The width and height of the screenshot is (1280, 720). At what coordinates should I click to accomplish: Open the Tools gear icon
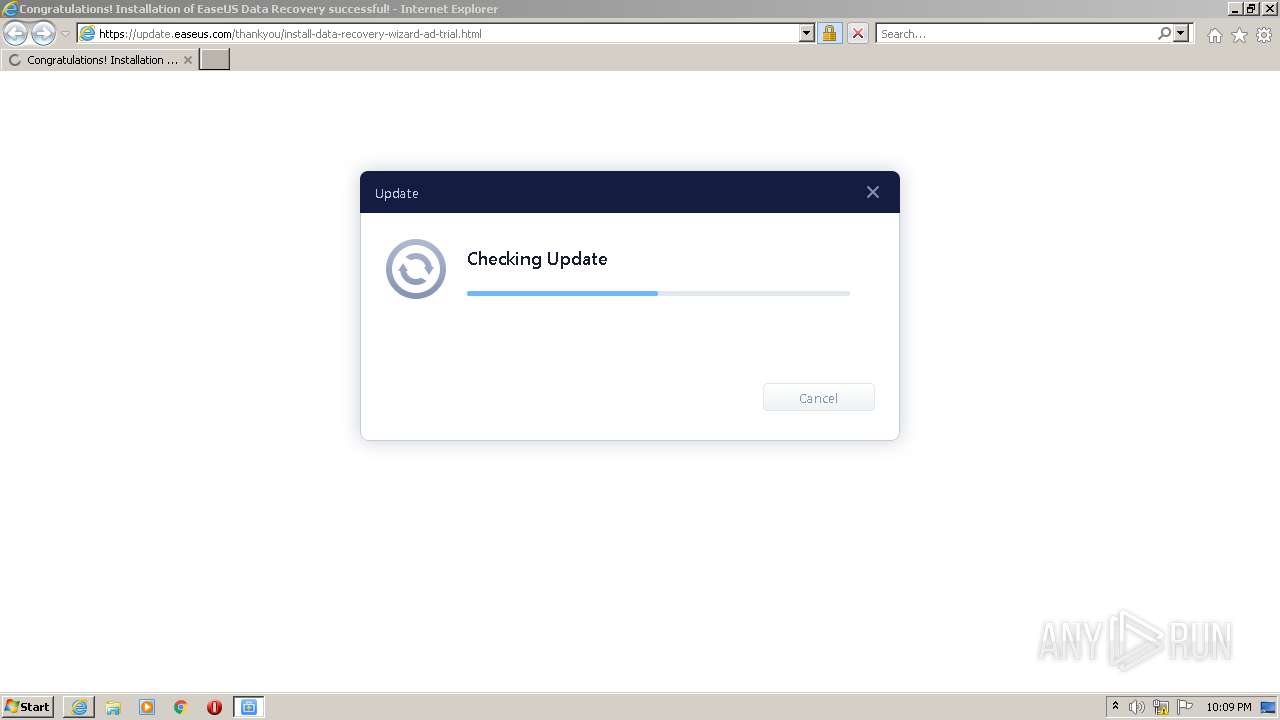tap(1264, 35)
